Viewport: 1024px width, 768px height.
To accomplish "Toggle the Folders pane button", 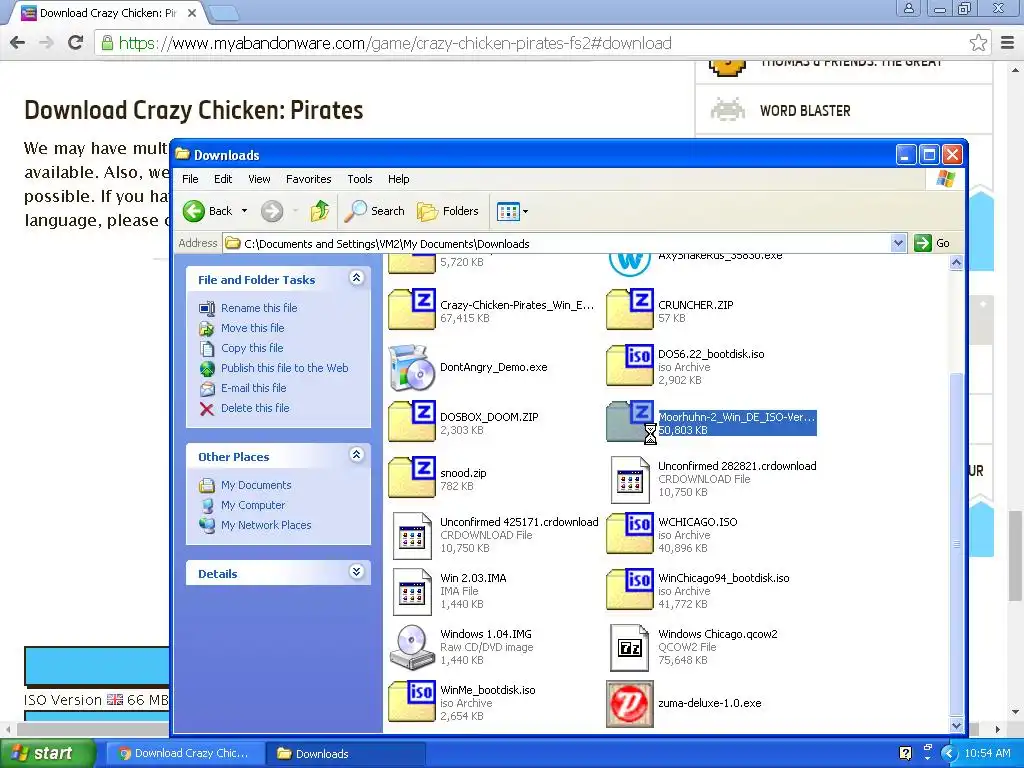I will (x=448, y=211).
